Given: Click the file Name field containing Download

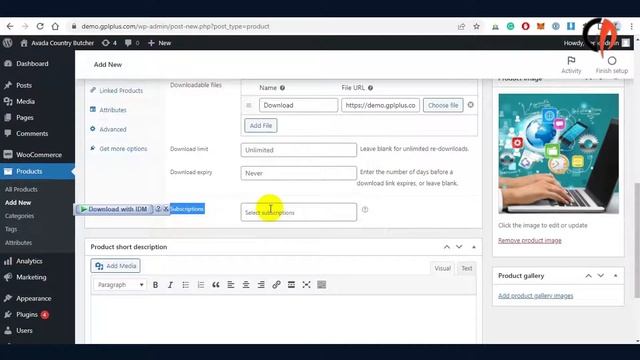Looking at the screenshot, I should [x=298, y=105].
